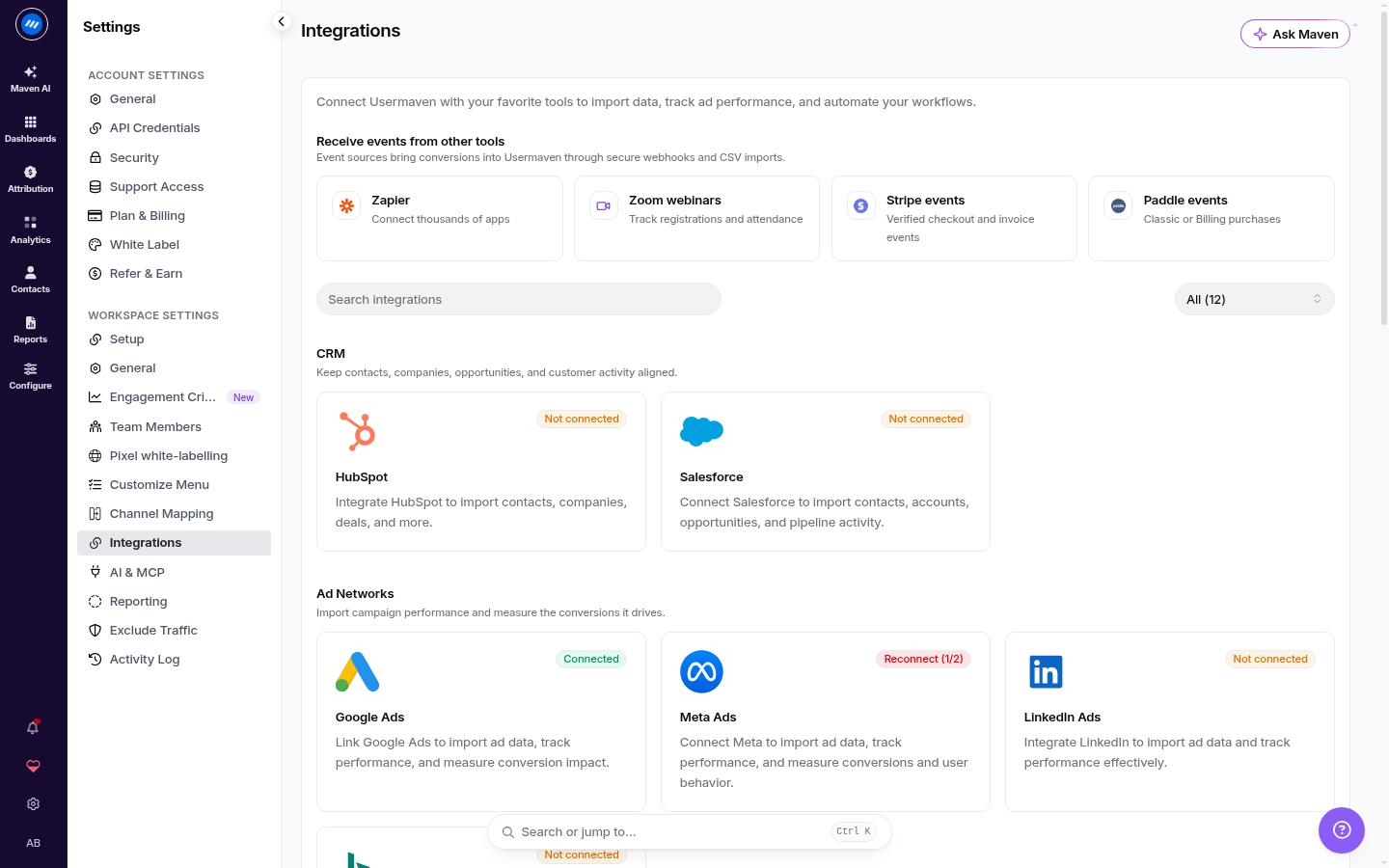Open the AB user avatar menu

(x=33, y=843)
